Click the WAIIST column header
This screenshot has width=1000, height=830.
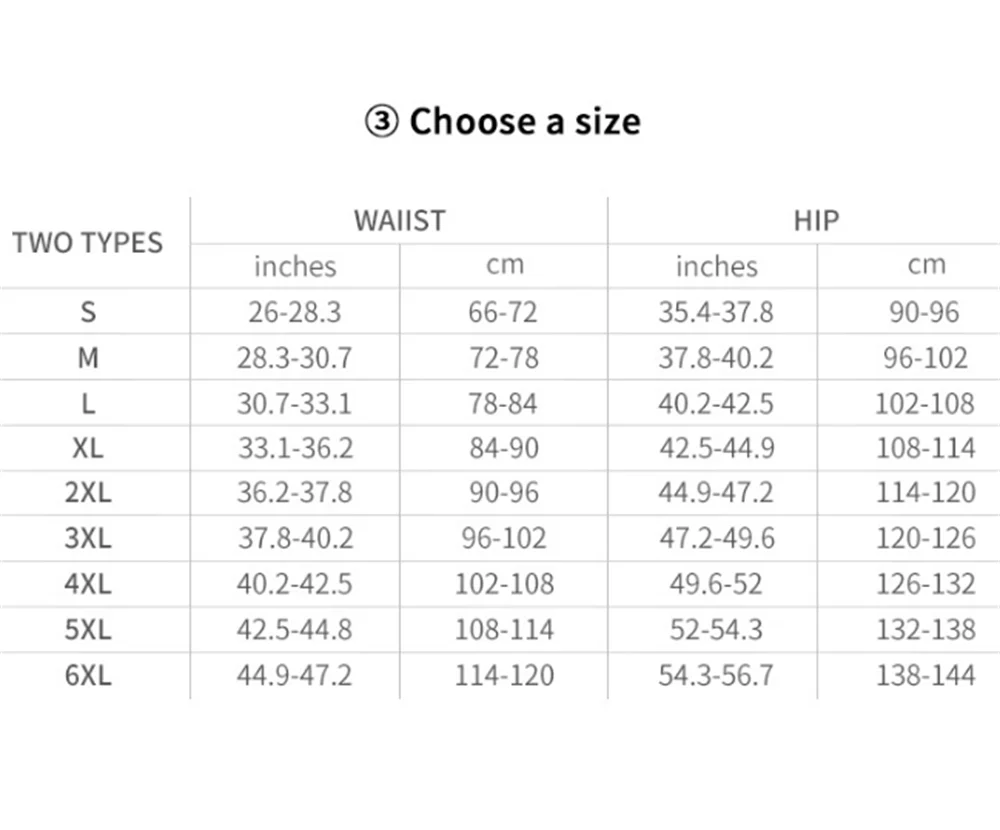tap(399, 221)
